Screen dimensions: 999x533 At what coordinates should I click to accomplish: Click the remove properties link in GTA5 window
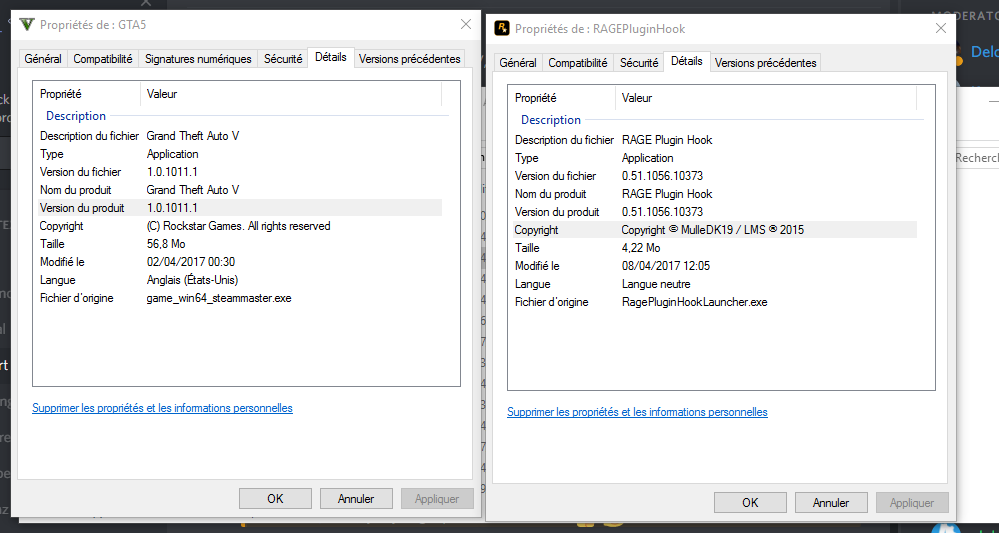[x=162, y=408]
